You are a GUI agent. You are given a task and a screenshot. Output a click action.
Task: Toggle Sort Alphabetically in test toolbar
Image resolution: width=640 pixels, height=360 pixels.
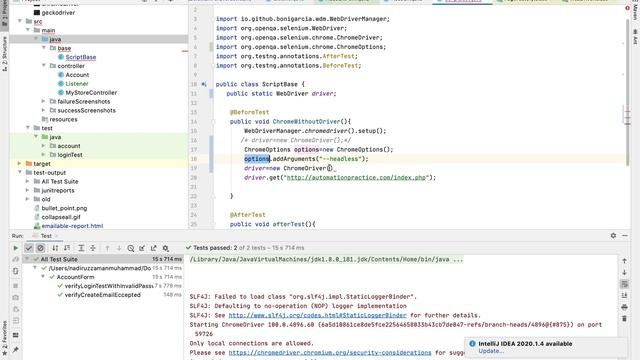tap(55, 248)
